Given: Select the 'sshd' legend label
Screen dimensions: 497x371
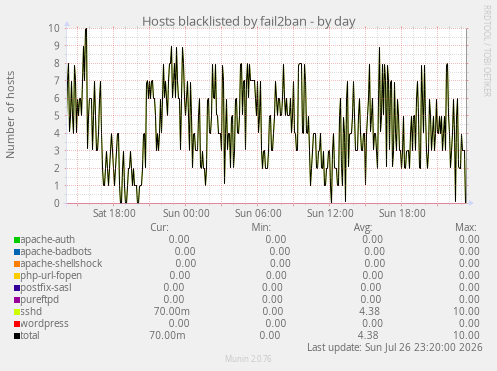Looking at the screenshot, I should click(31, 312).
